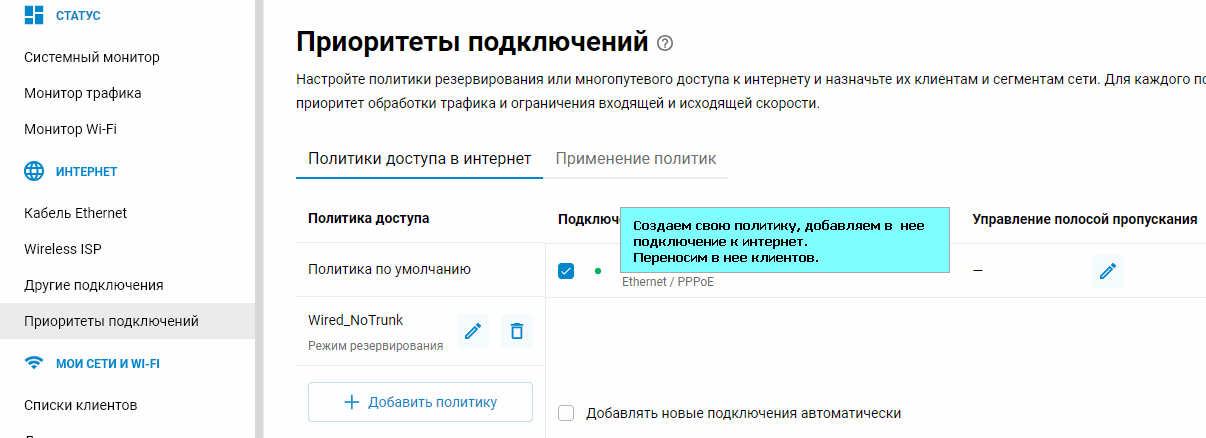Delete Wired_NoTrunk policy trash icon
1206x438 pixels.
click(517, 331)
